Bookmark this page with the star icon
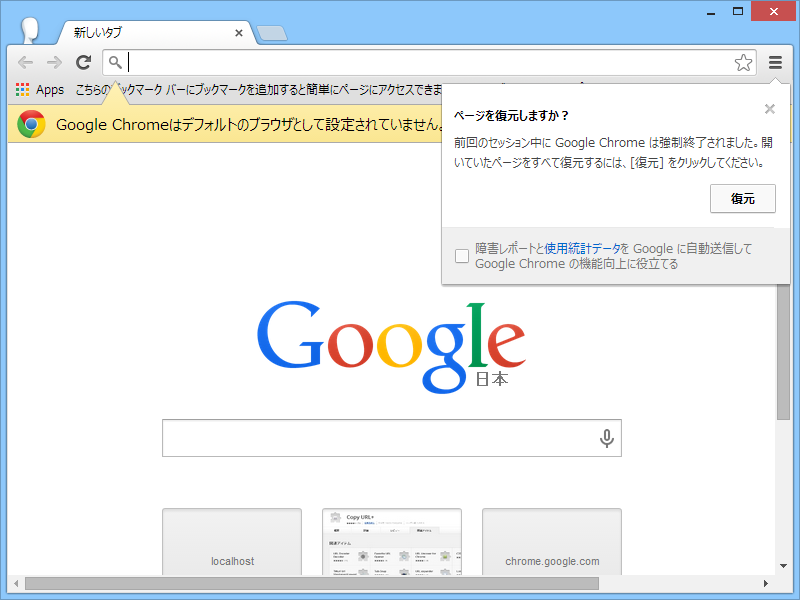 coord(743,63)
